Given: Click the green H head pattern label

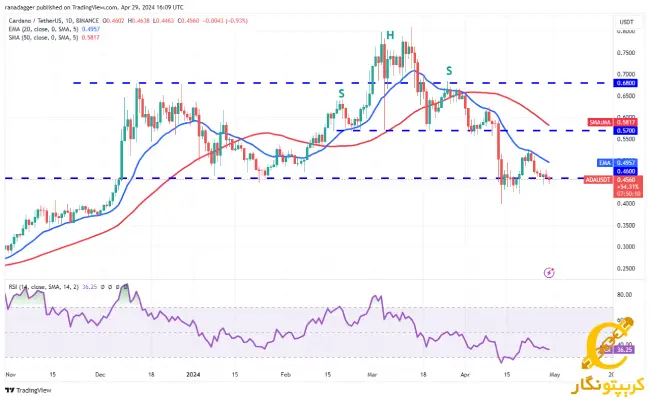Looking at the screenshot, I should pos(390,36).
